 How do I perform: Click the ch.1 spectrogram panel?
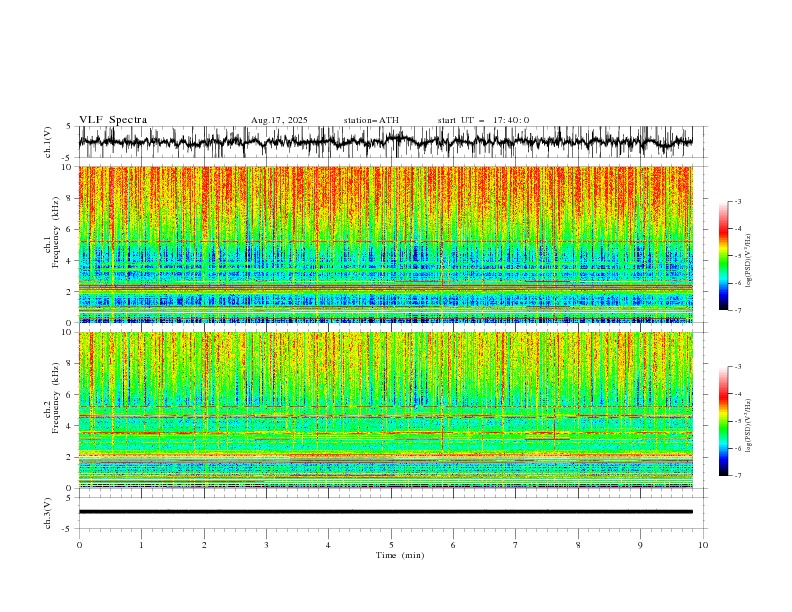point(385,244)
